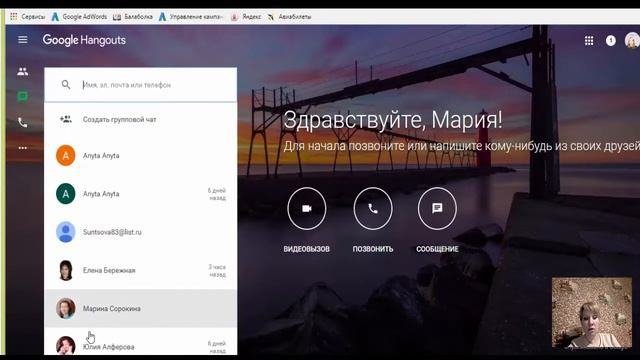
Task: Select the green Conversations sidebar icon
Action: (23, 97)
